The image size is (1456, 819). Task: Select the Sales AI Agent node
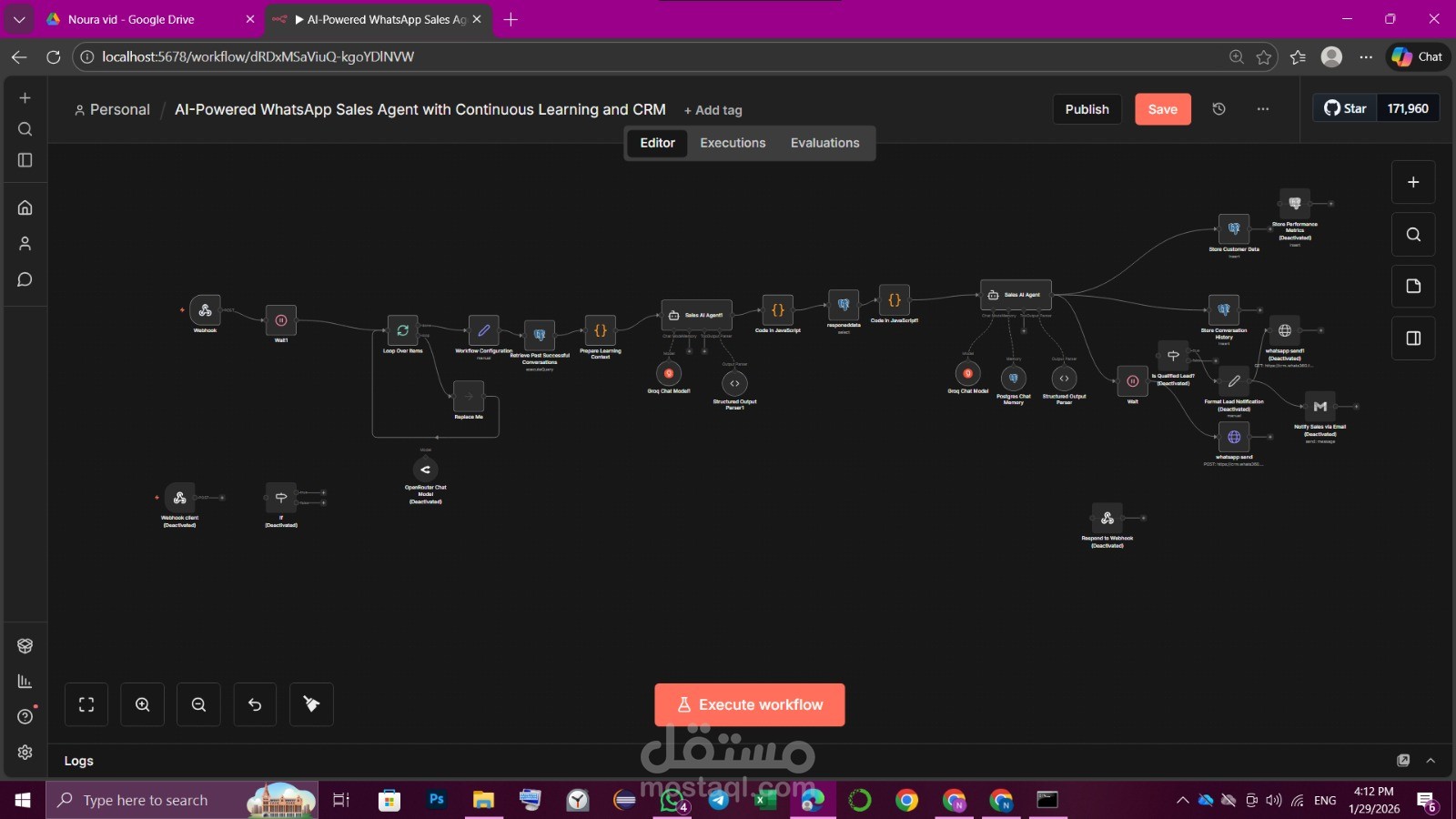1016,295
